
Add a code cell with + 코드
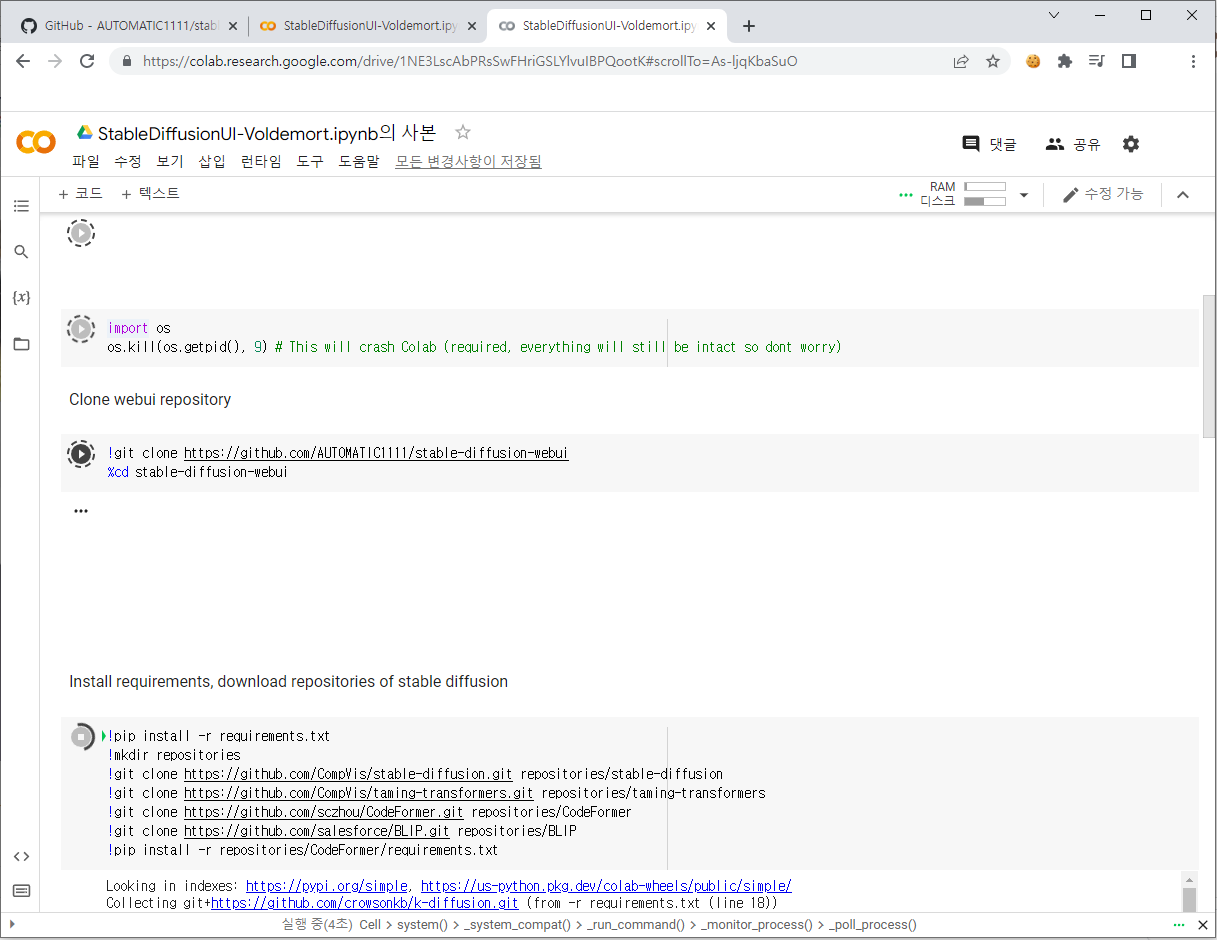[80, 194]
